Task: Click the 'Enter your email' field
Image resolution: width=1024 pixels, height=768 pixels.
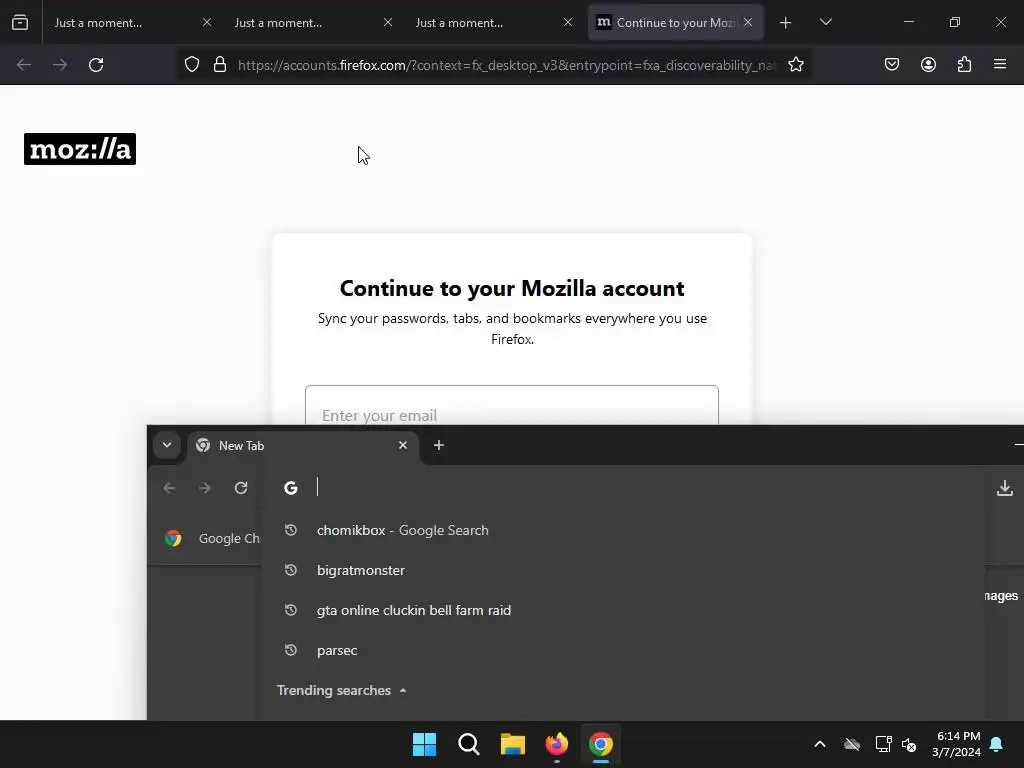Action: point(512,406)
